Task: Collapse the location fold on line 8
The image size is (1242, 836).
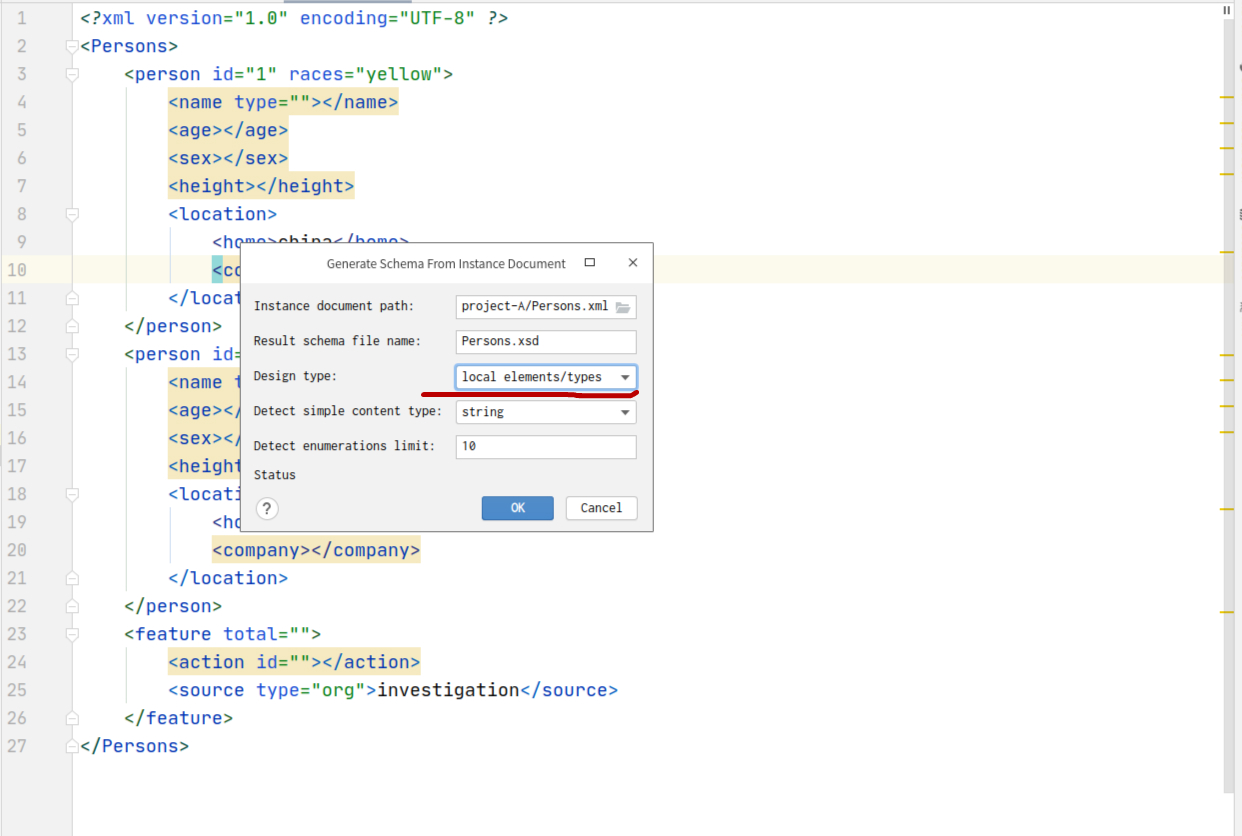Action: 72,214
